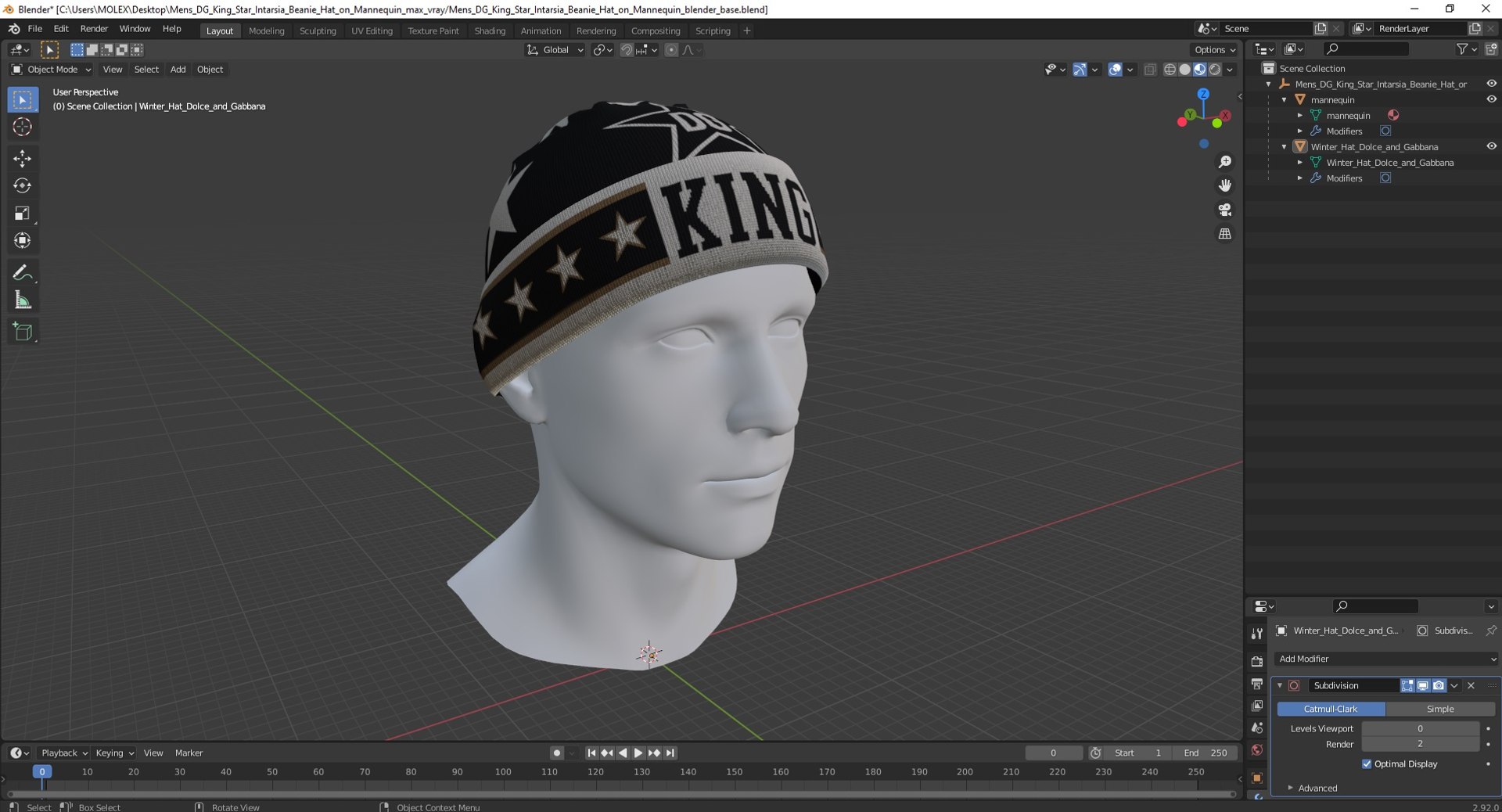Select the Rotate tool

(x=23, y=186)
